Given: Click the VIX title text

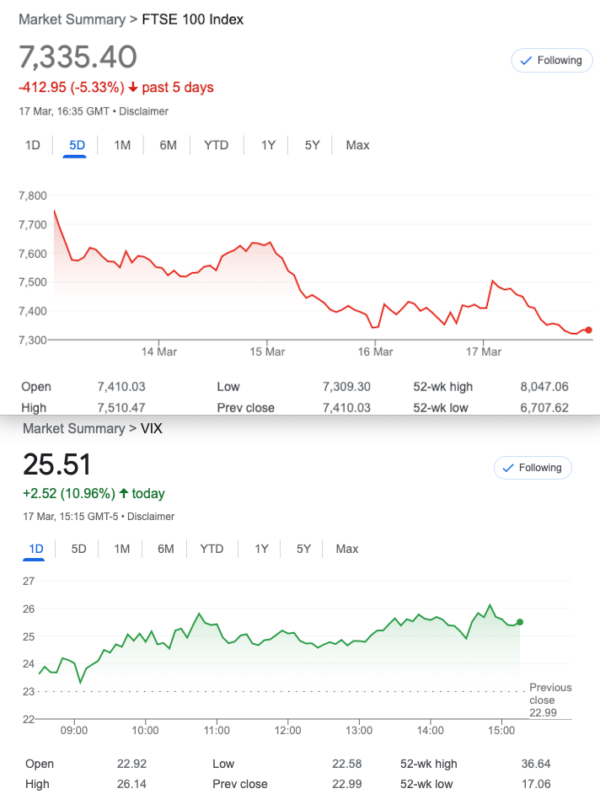Looking at the screenshot, I should point(151,428).
